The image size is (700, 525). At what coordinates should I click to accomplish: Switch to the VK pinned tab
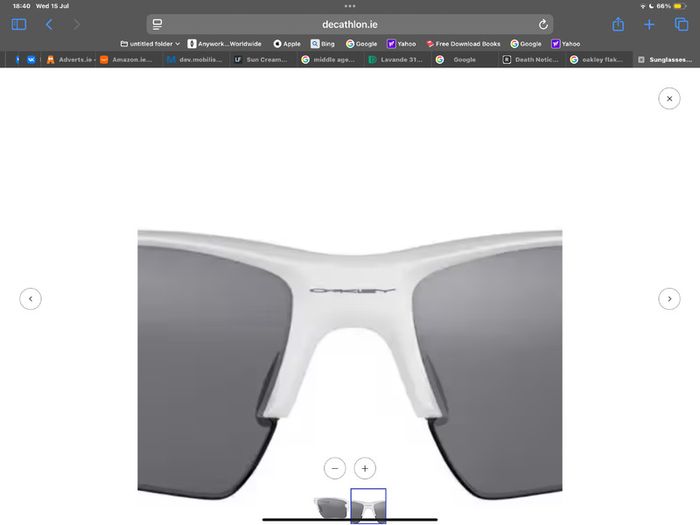pyautogui.click(x=31, y=59)
